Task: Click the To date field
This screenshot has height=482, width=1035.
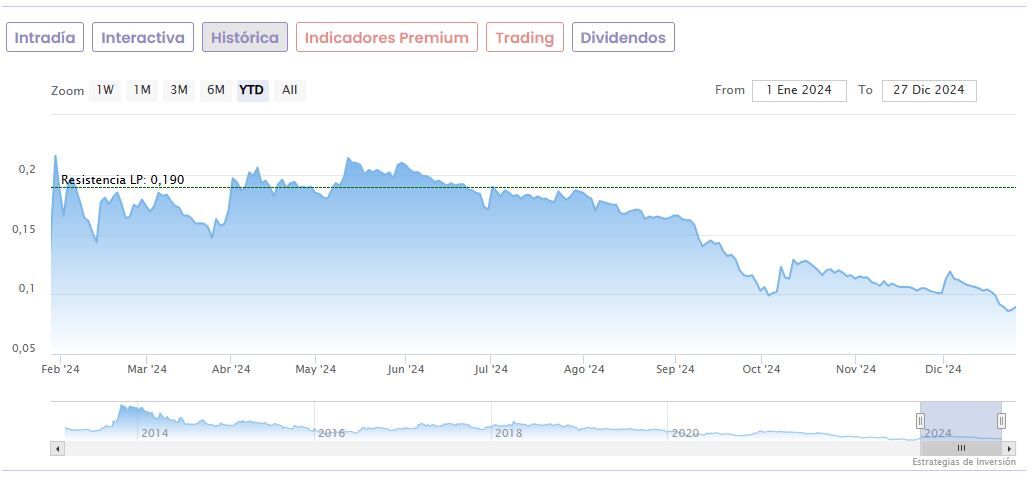Action: (x=929, y=90)
